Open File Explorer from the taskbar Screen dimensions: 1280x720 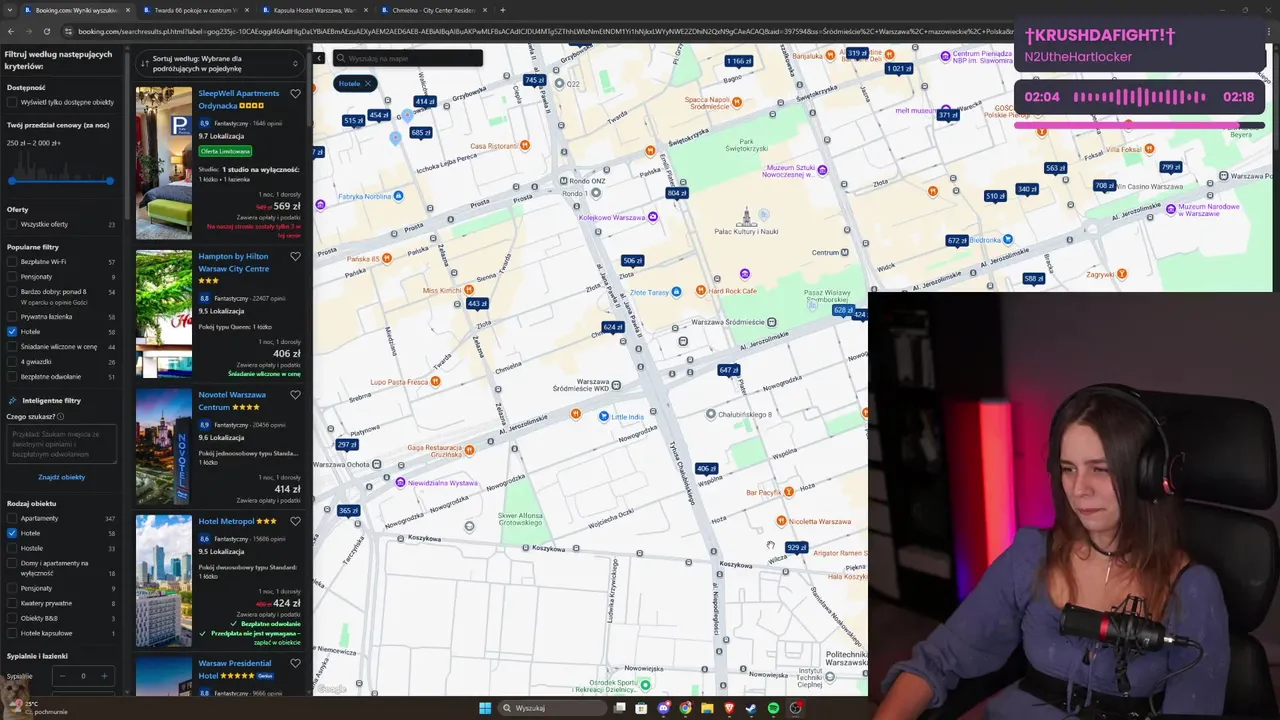coord(707,708)
